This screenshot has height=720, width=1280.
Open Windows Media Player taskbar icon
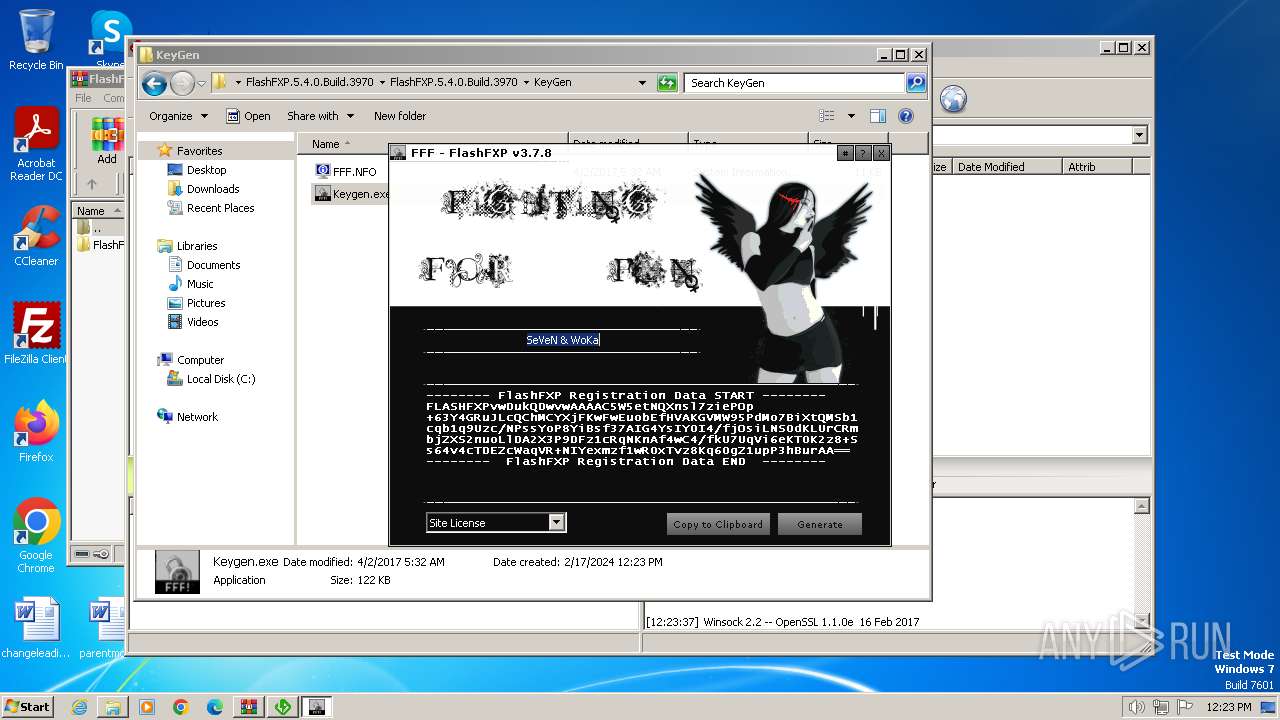point(147,707)
